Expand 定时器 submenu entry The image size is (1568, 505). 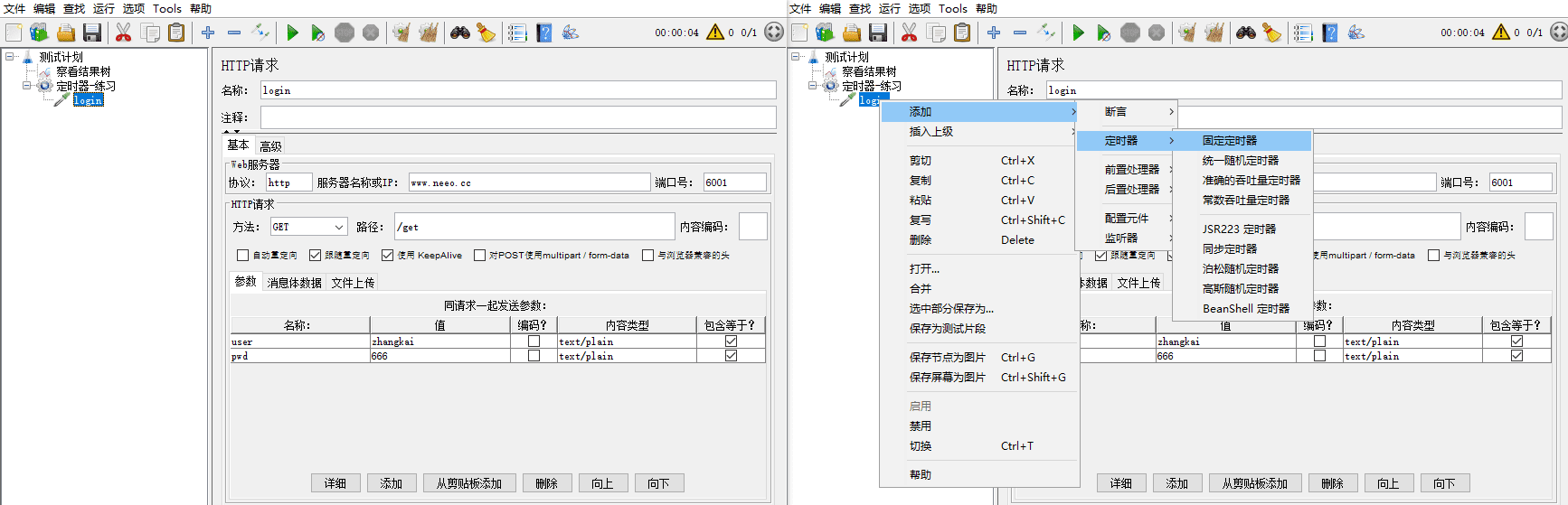coord(1127,141)
